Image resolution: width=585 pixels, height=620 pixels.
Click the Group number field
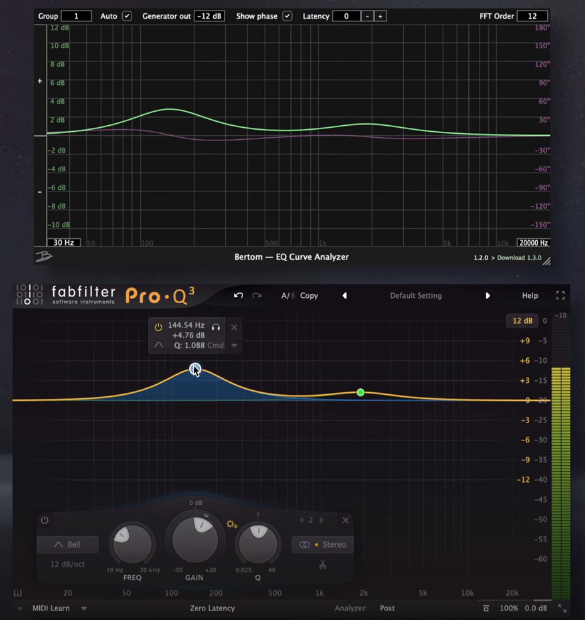(x=76, y=16)
